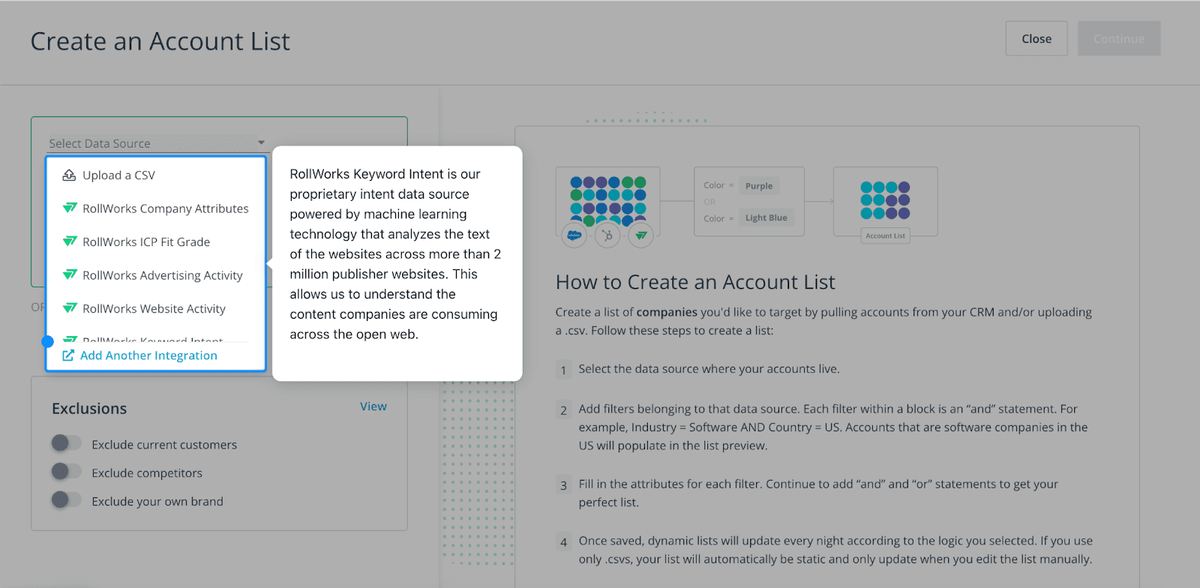Select RollWorks ICP Fit Grade option
The image size is (1200, 588).
click(x=156, y=242)
